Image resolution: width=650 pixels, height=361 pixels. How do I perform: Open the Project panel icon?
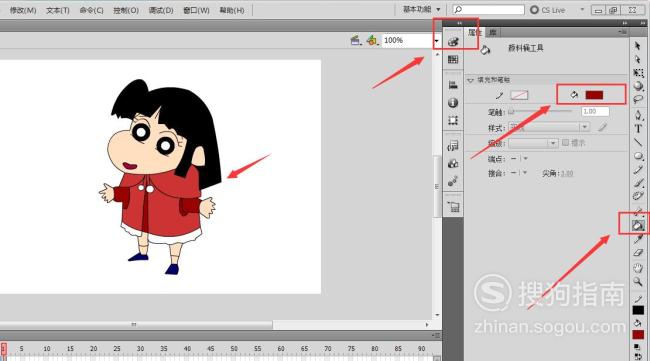(453, 206)
